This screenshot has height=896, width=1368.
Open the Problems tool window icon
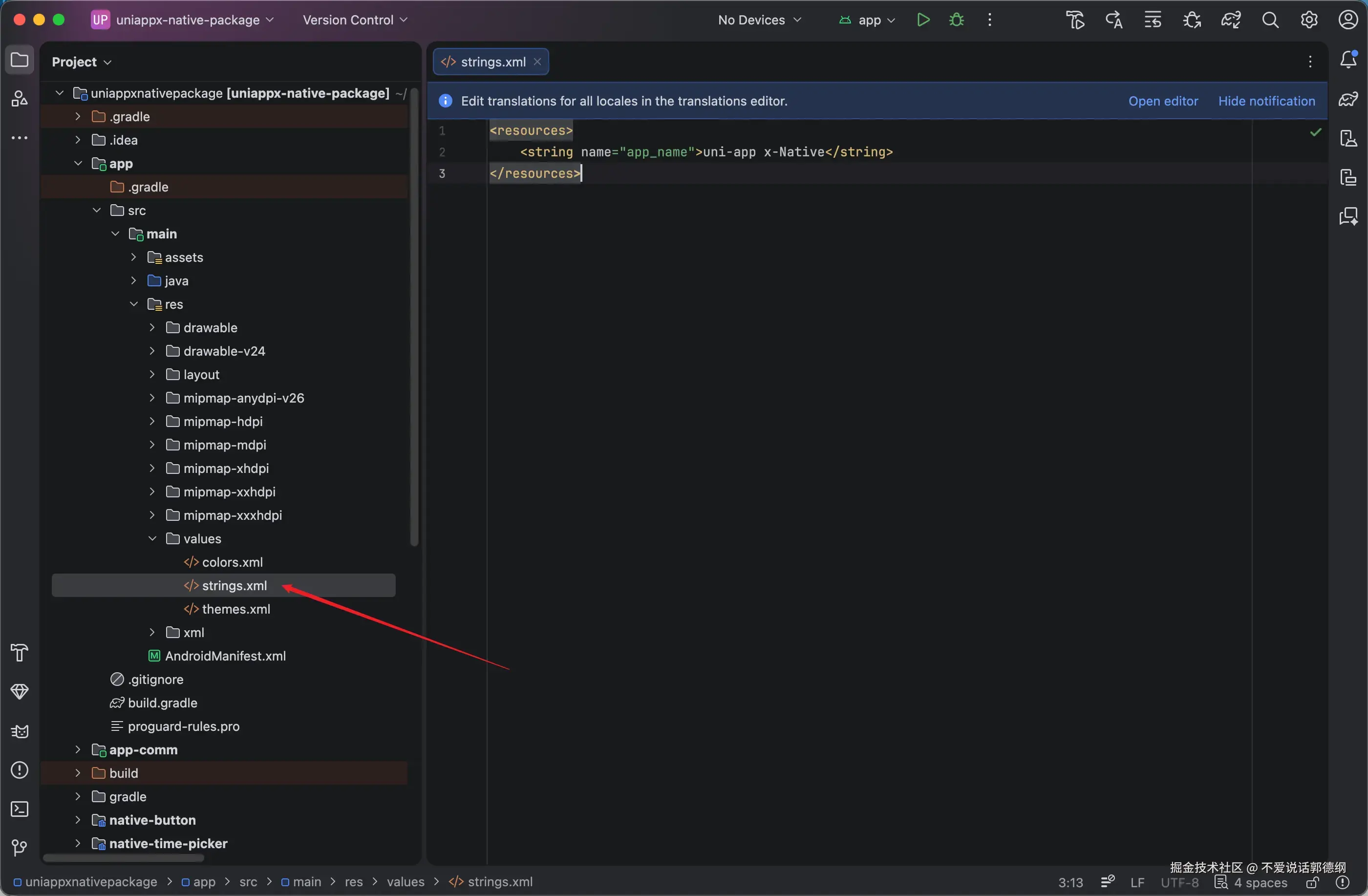coord(20,770)
